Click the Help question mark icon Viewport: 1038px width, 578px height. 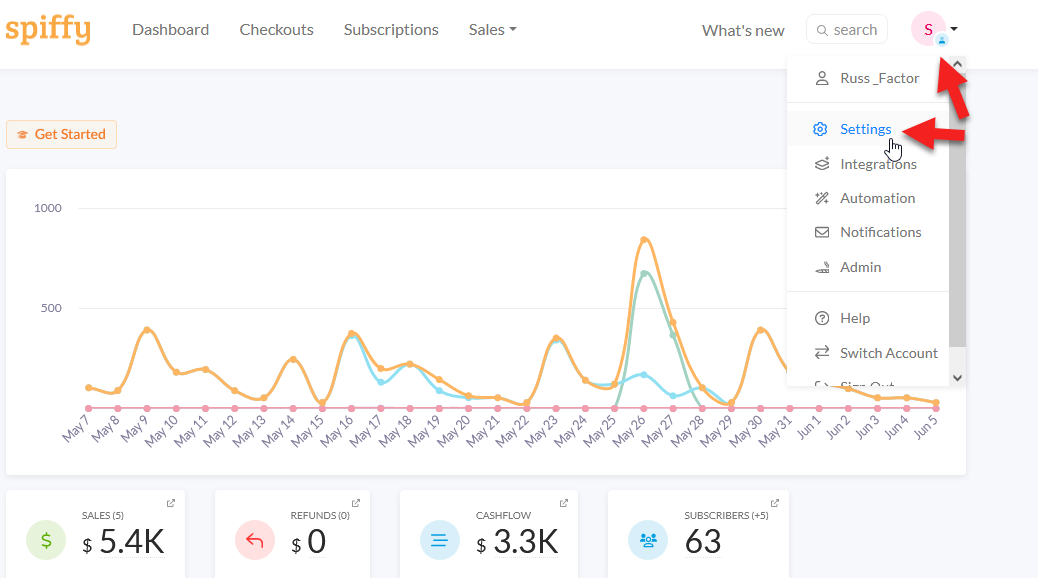822,318
